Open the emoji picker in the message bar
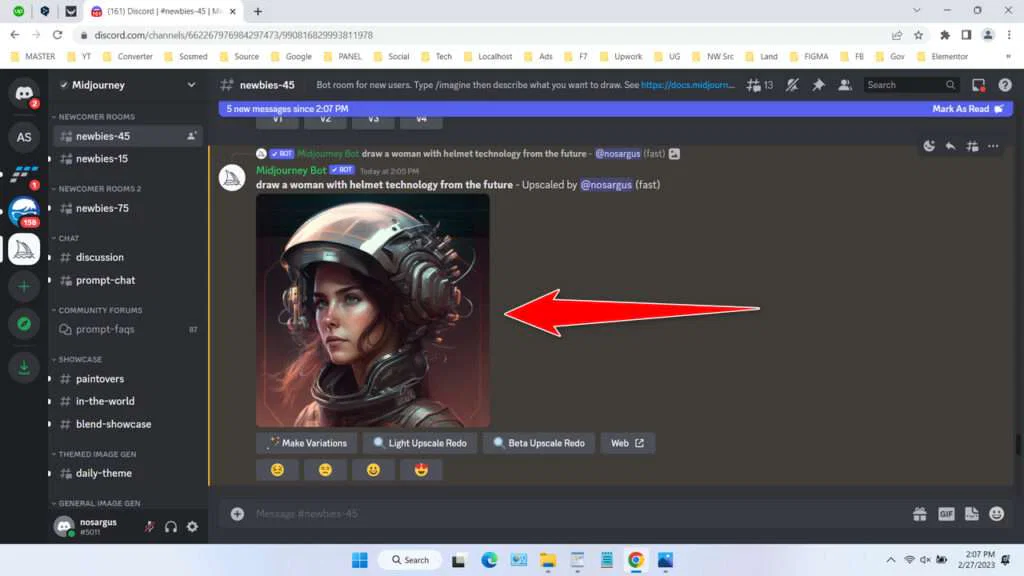 point(995,513)
